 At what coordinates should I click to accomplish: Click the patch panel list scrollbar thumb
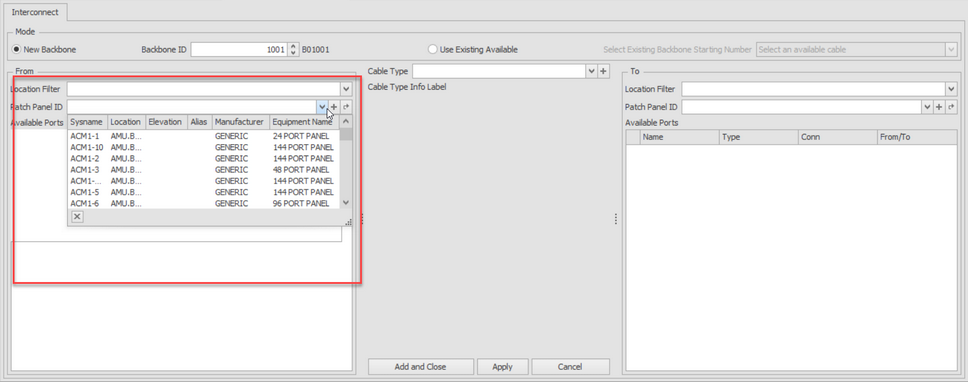(346, 135)
